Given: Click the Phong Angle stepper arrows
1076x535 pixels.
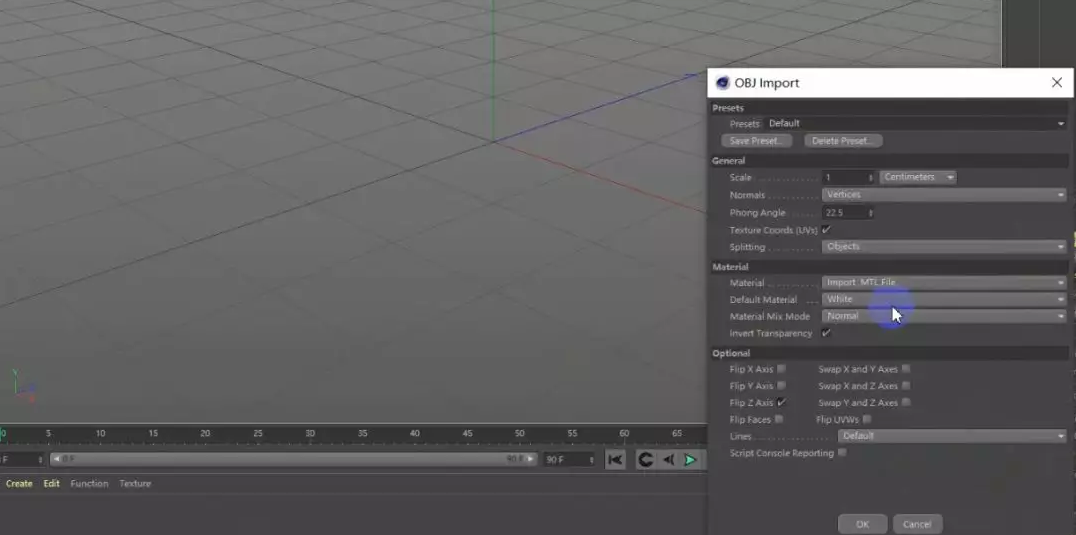Looking at the screenshot, I should 871,213.
